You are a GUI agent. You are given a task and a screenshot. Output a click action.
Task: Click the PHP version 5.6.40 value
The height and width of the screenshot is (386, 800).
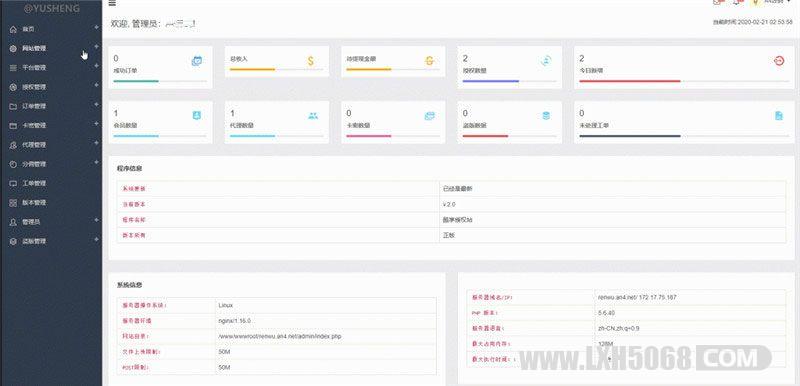point(607,313)
